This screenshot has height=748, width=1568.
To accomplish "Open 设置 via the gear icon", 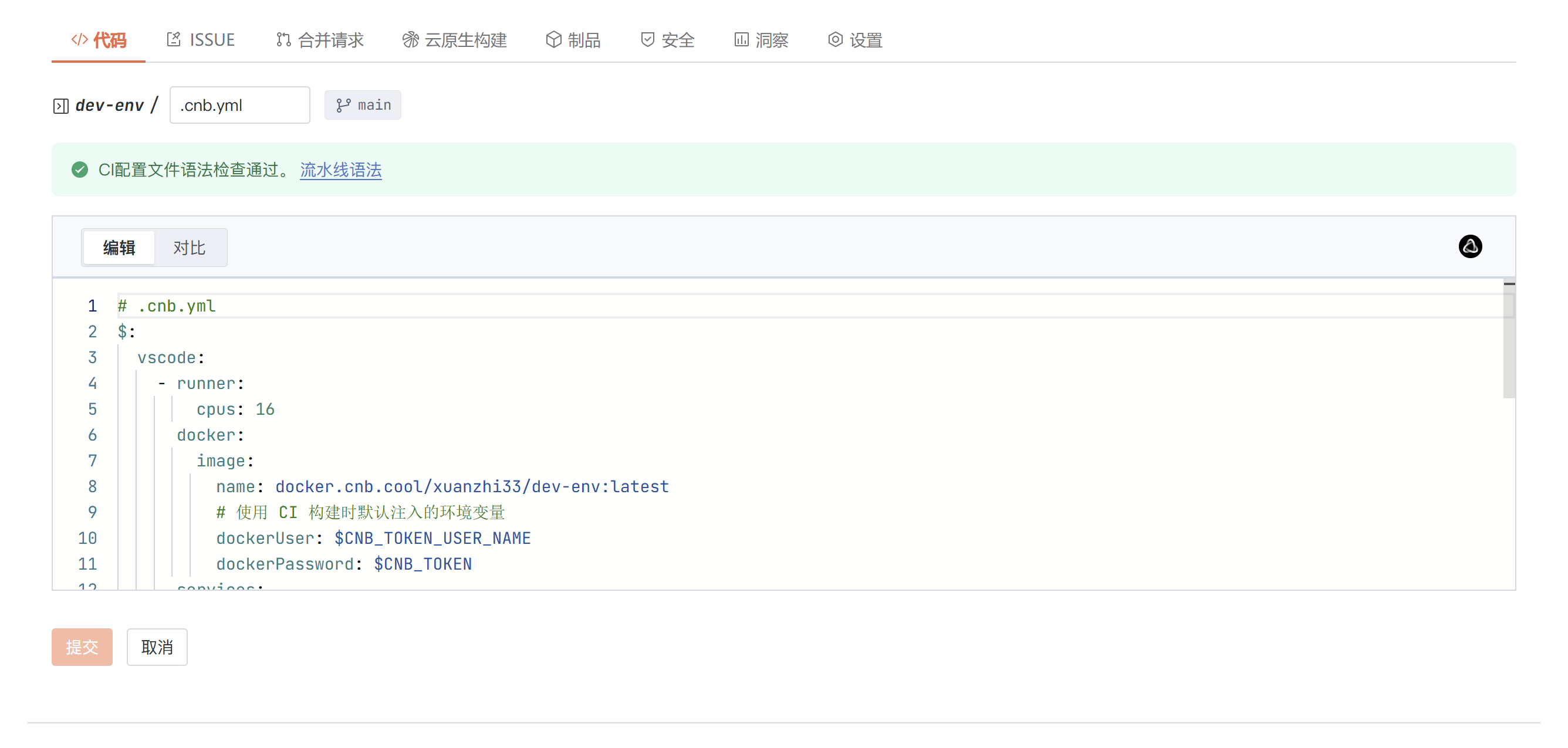I will pos(834,39).
